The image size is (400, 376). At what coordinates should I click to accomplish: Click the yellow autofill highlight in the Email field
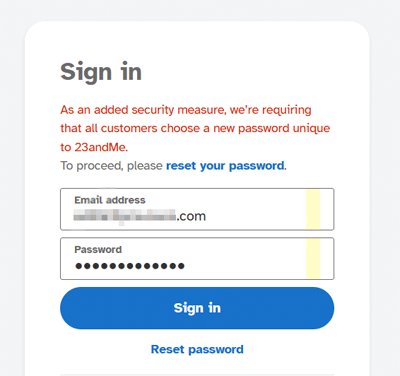[x=313, y=209]
